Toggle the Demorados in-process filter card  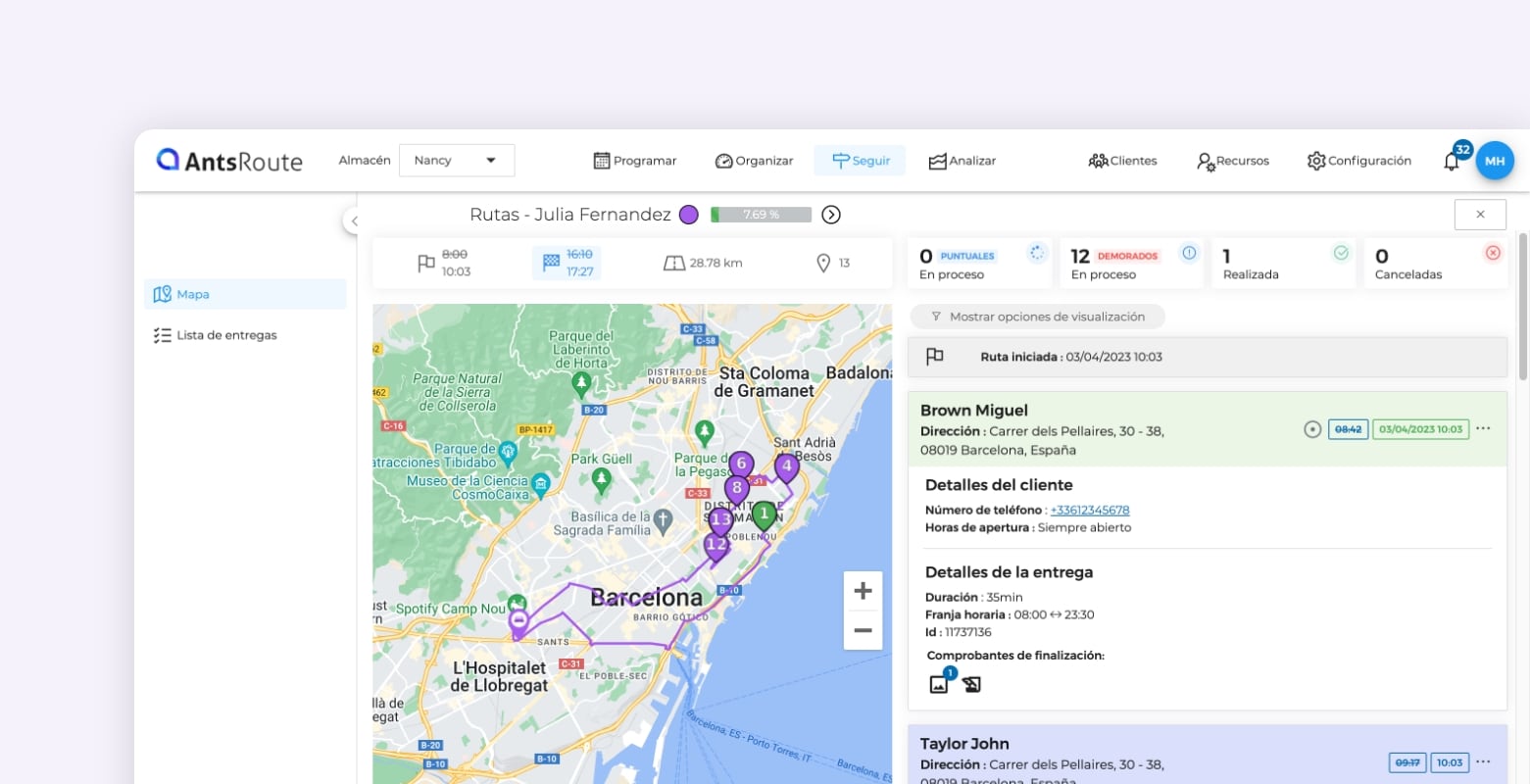(1132, 264)
